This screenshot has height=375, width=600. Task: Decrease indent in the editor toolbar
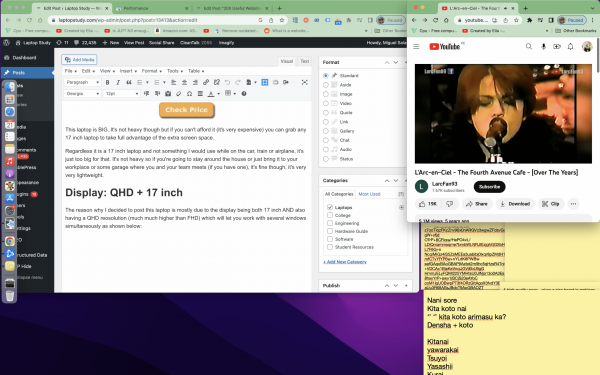(147, 94)
